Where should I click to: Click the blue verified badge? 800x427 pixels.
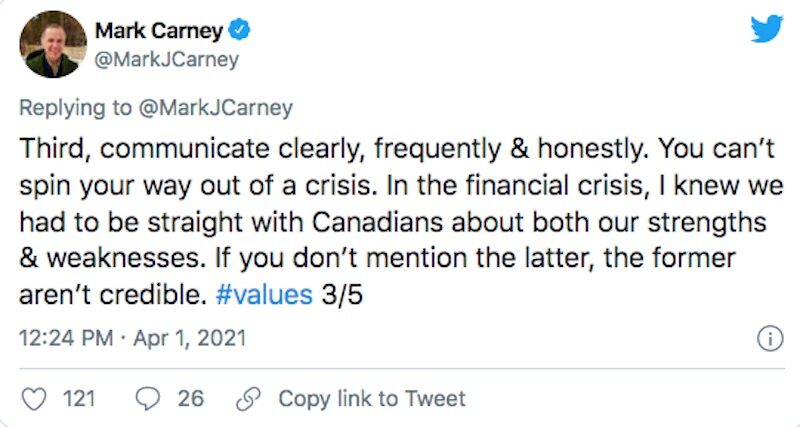239,31
